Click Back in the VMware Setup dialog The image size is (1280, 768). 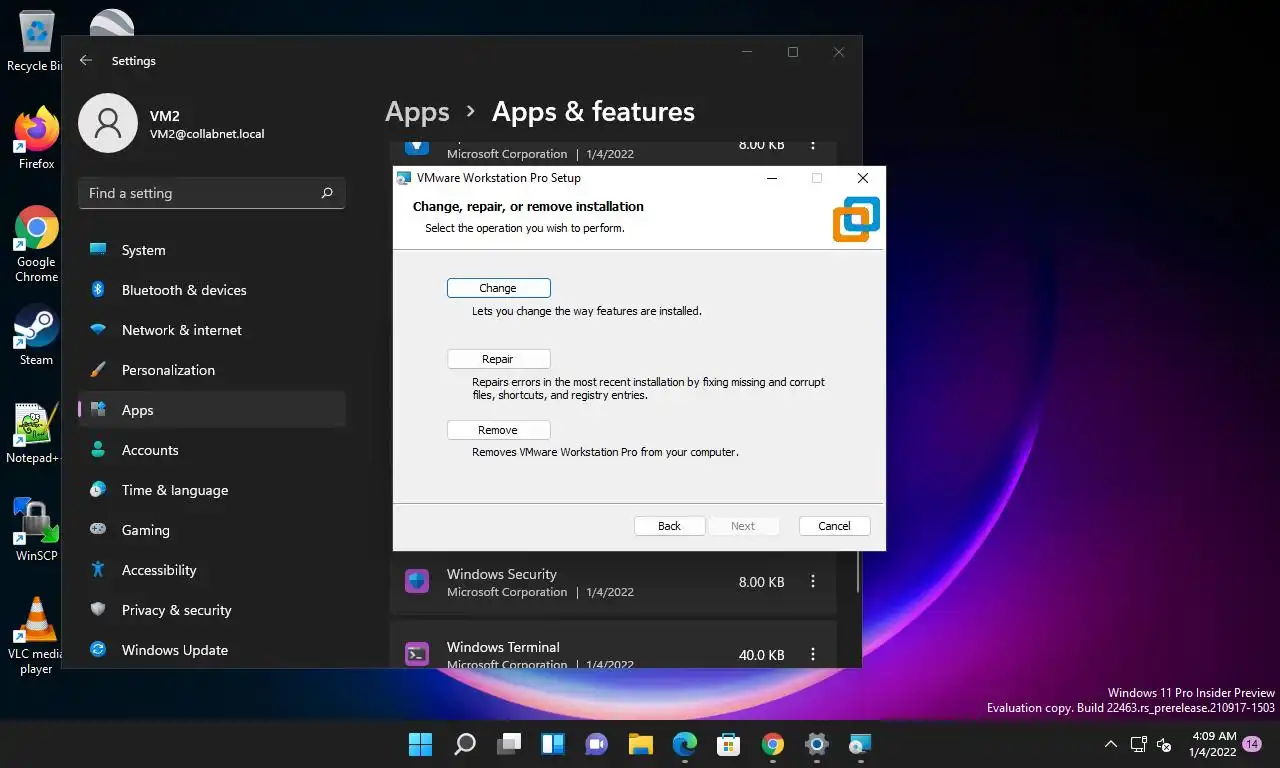tap(669, 526)
